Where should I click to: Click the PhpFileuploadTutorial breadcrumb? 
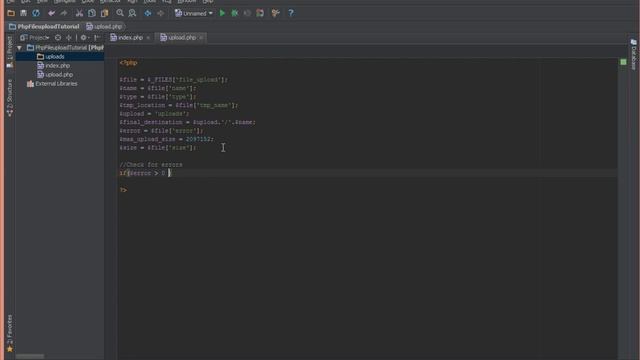click(x=44, y=27)
